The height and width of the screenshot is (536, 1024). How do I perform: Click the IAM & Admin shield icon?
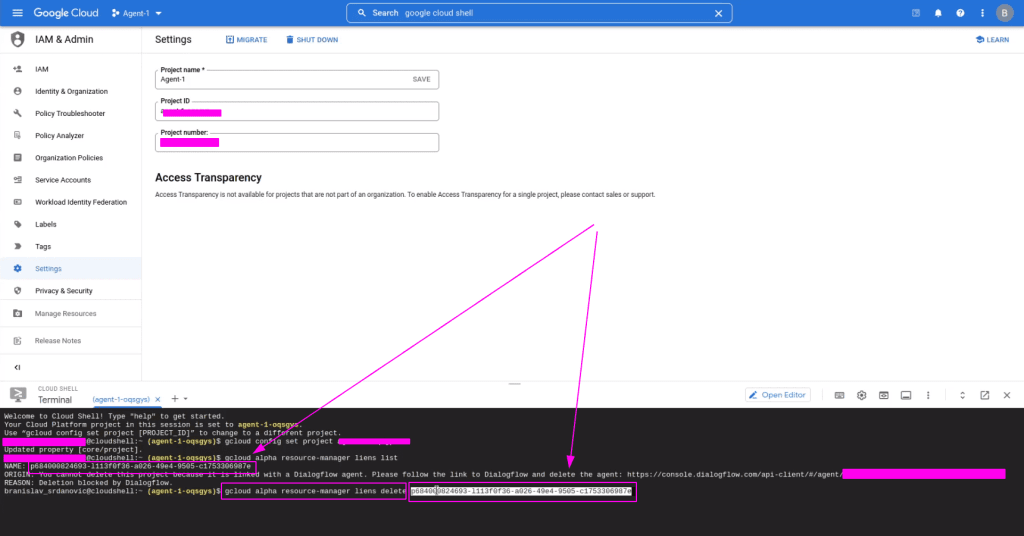pyautogui.click(x=18, y=39)
